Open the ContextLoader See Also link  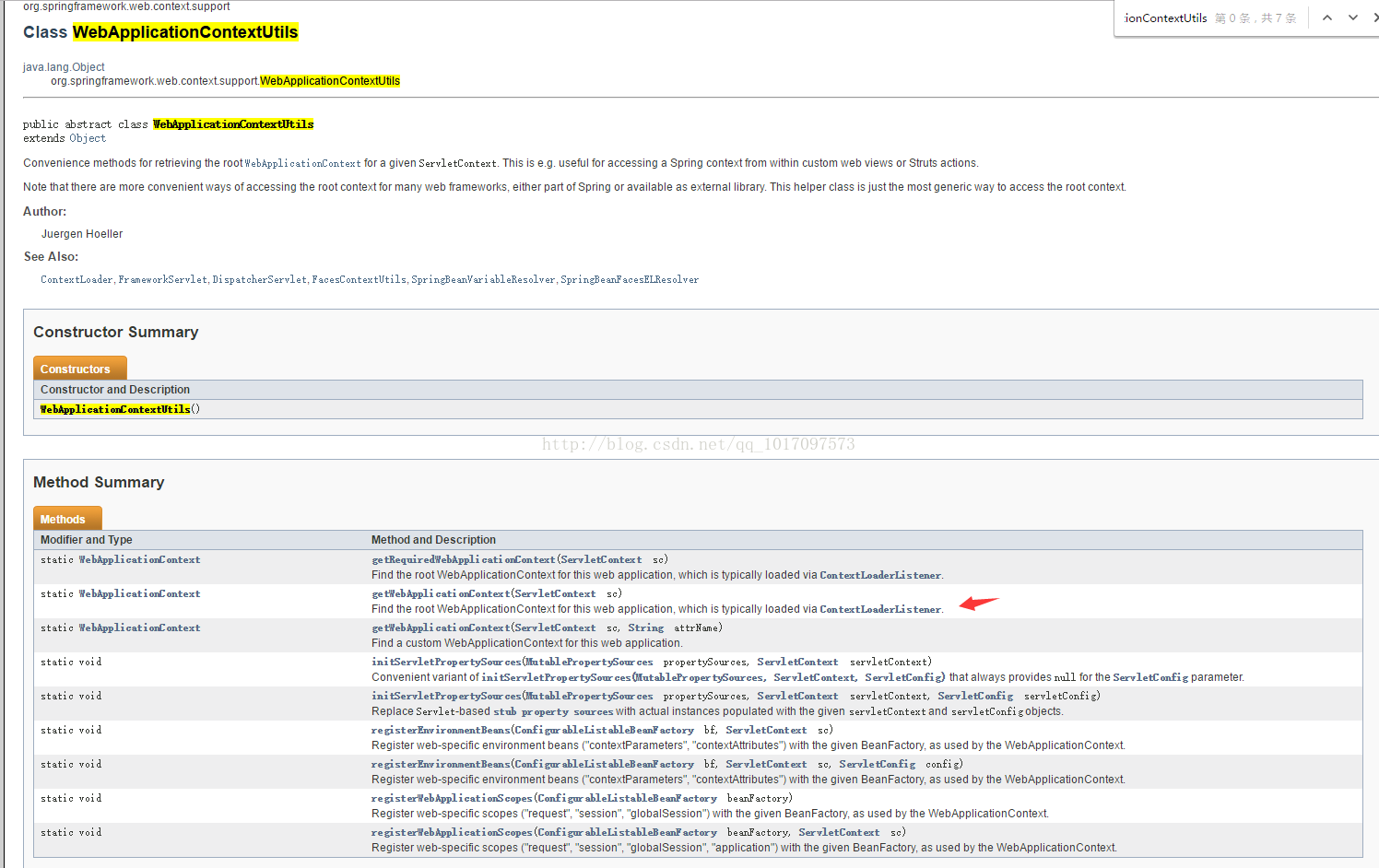point(77,279)
